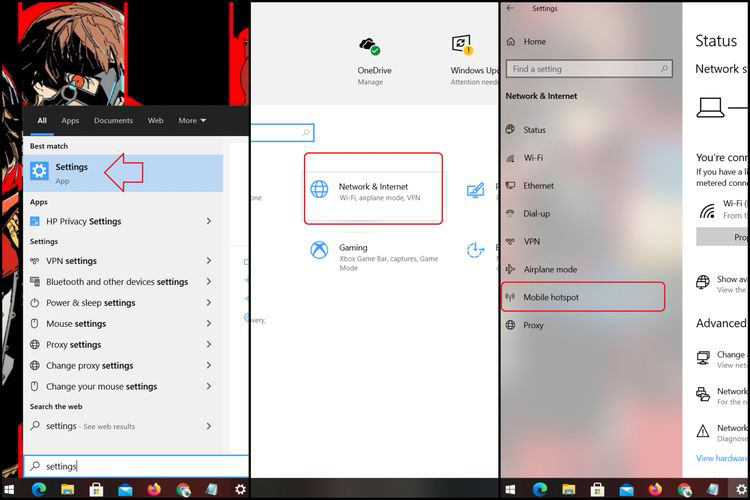Viewport: 750px width, 500px height.
Task: Click the Network & Internet globe icon
Action: tap(320, 189)
